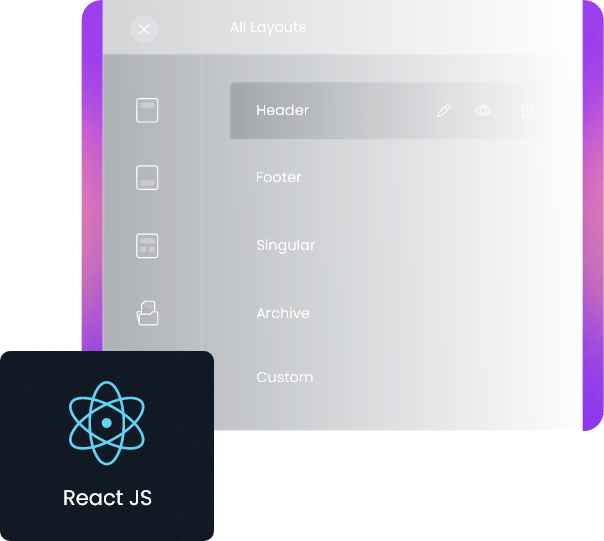Select the archive folder sidebar icon

(147, 313)
